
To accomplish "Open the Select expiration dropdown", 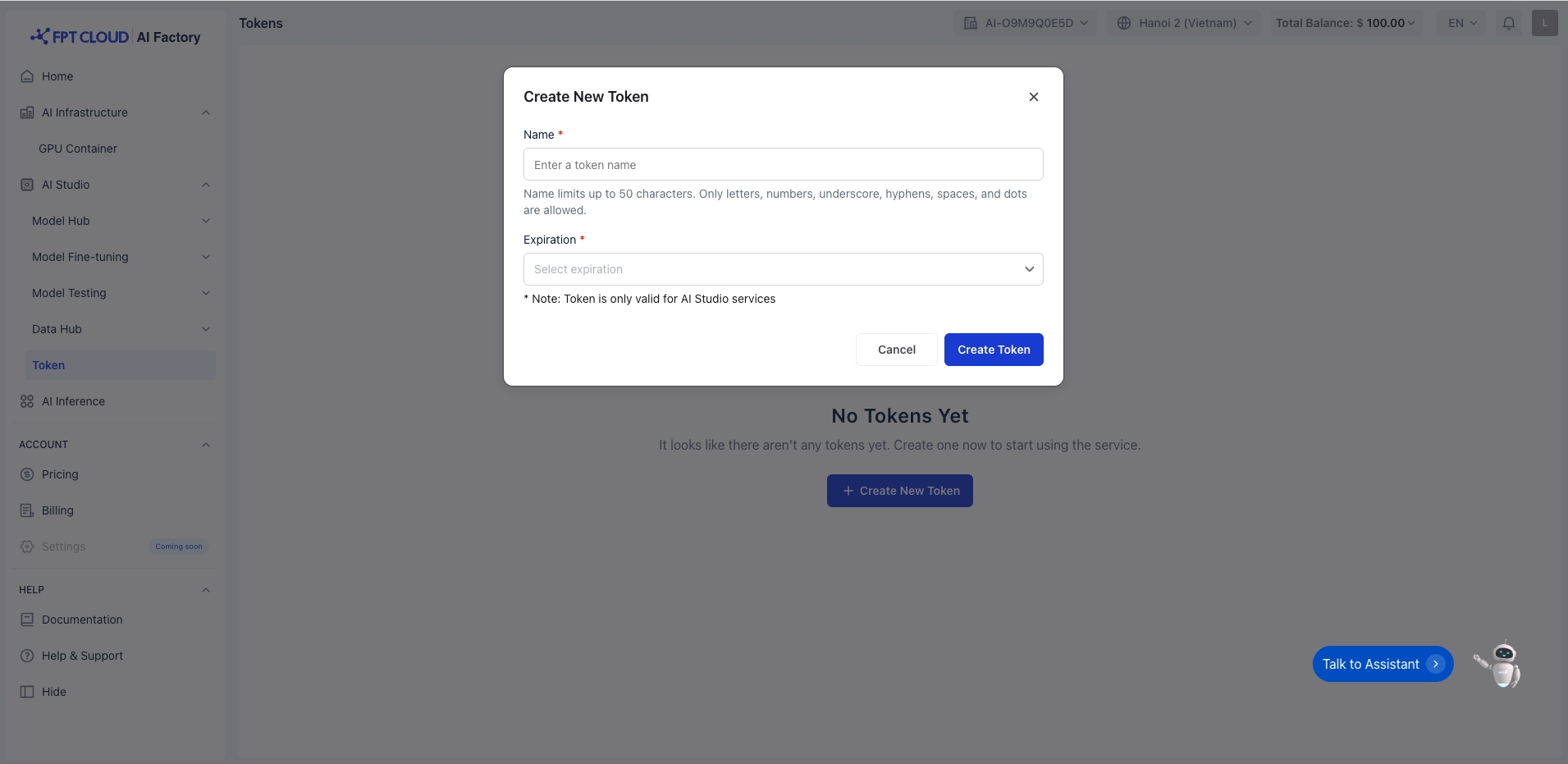I will [x=783, y=269].
